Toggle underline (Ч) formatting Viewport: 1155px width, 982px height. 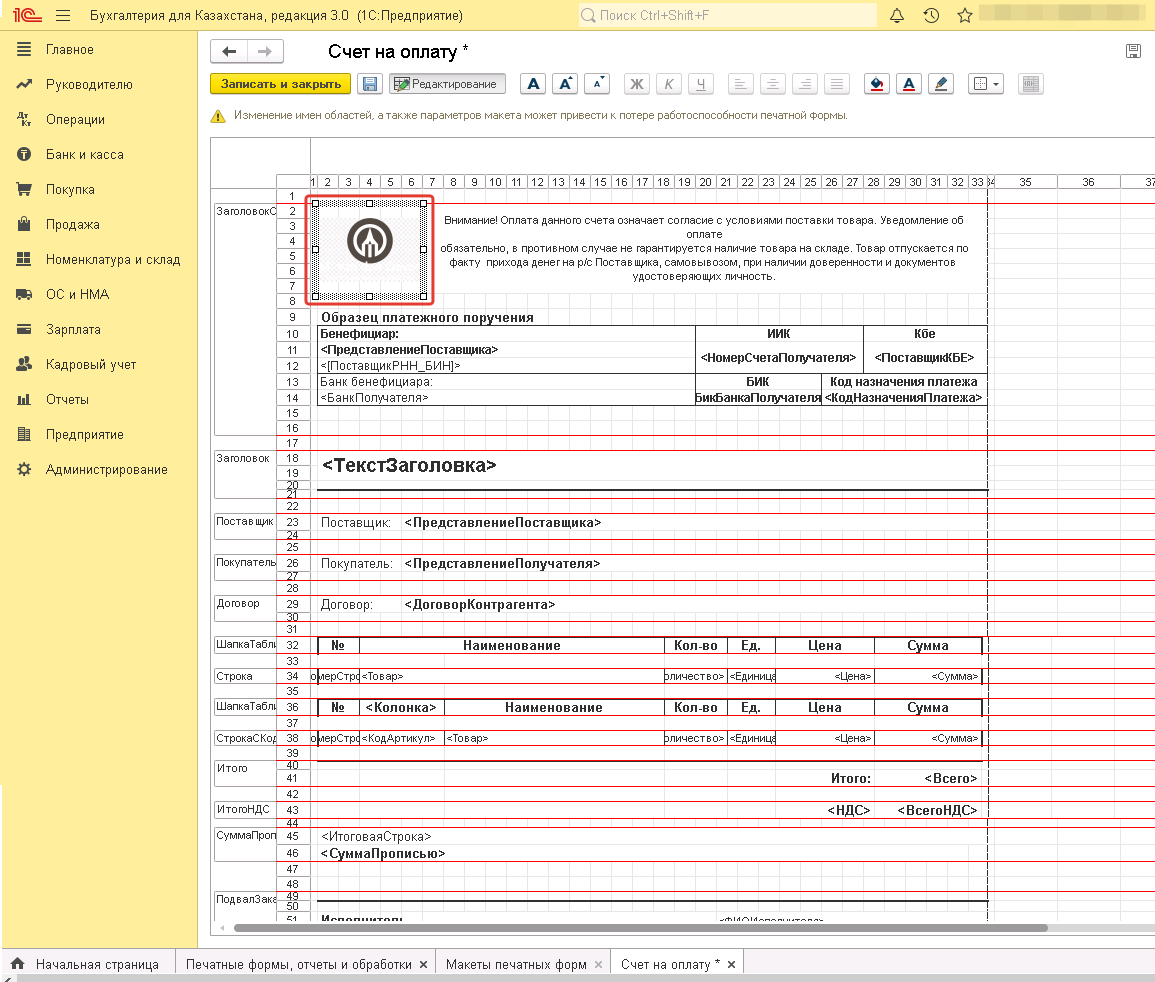[701, 84]
